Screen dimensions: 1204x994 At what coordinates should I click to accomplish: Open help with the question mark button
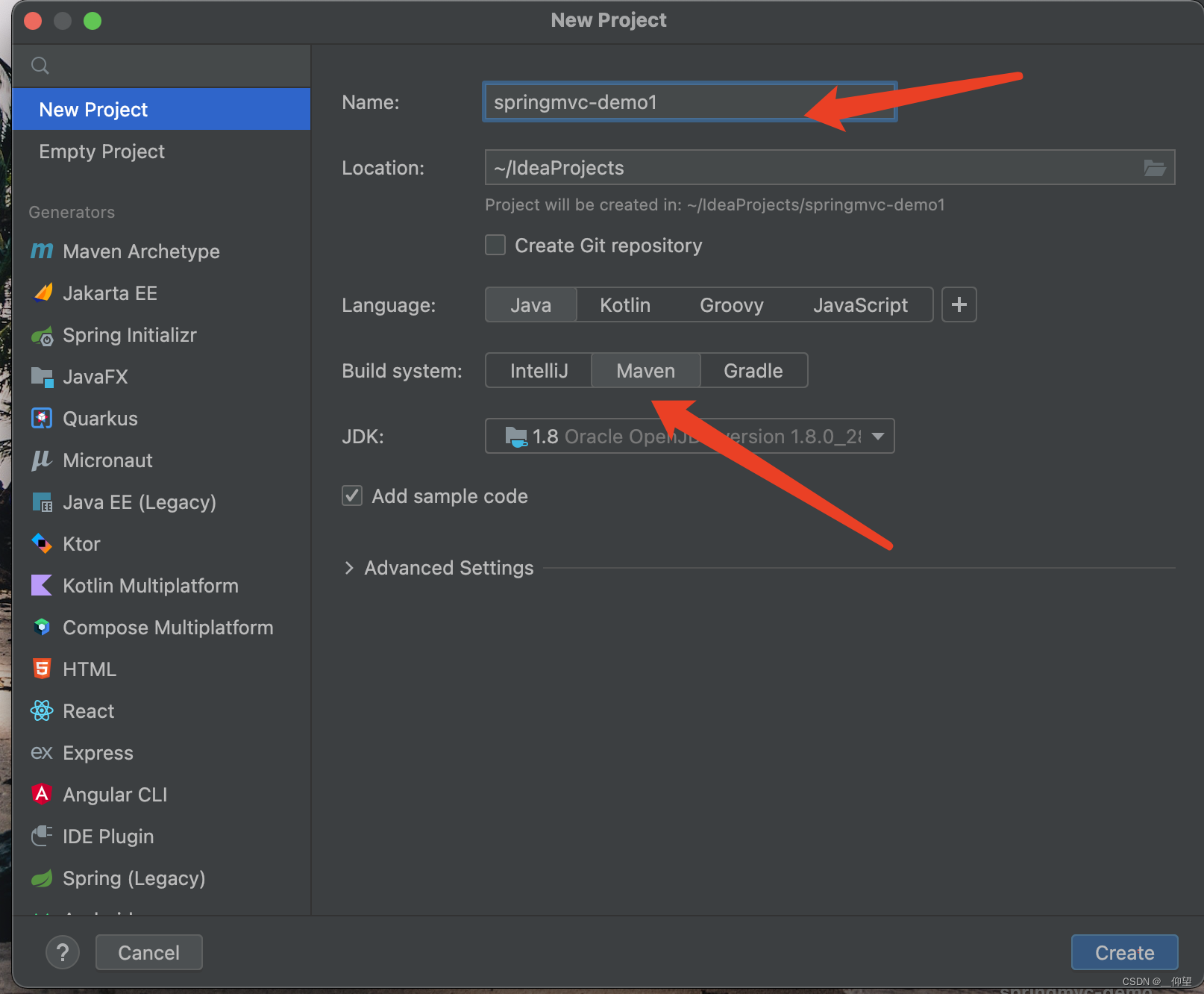(63, 953)
